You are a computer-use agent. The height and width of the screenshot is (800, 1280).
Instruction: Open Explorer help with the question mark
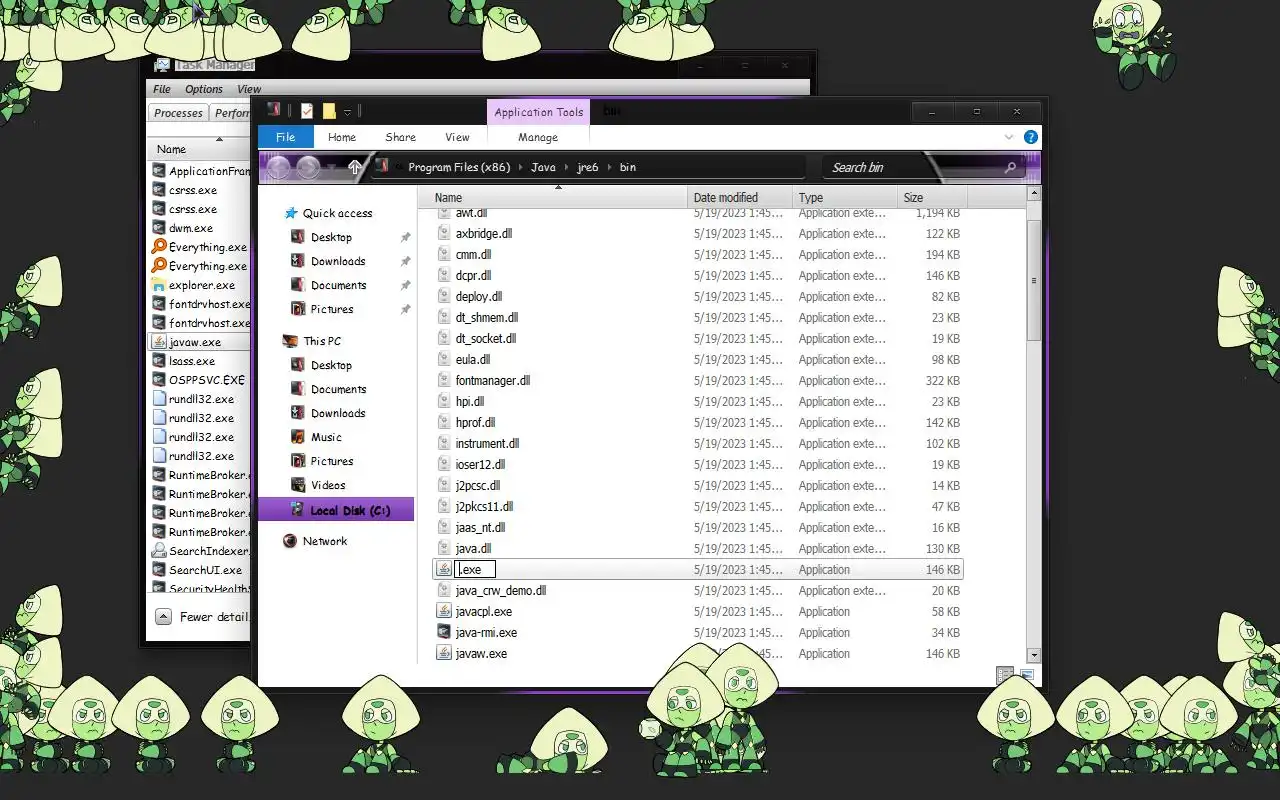(1030, 137)
